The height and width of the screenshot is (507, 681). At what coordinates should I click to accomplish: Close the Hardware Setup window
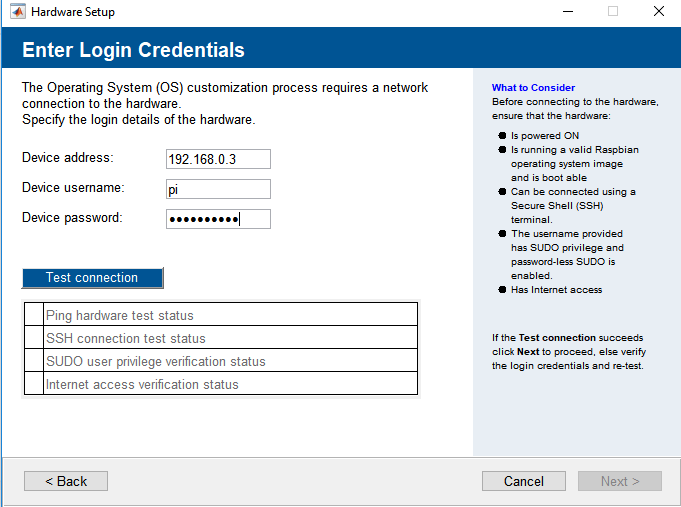(658, 12)
